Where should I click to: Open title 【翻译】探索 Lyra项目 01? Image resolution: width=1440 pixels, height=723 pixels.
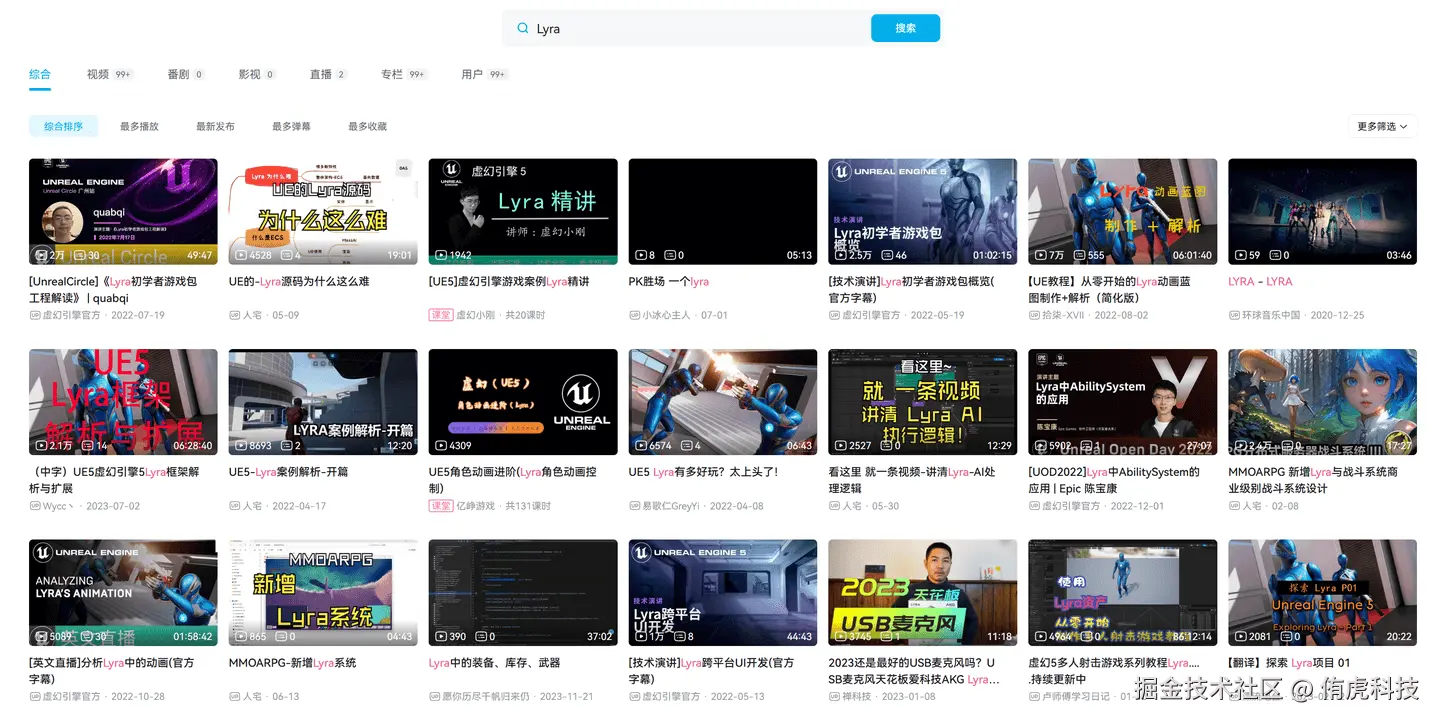coord(1290,663)
